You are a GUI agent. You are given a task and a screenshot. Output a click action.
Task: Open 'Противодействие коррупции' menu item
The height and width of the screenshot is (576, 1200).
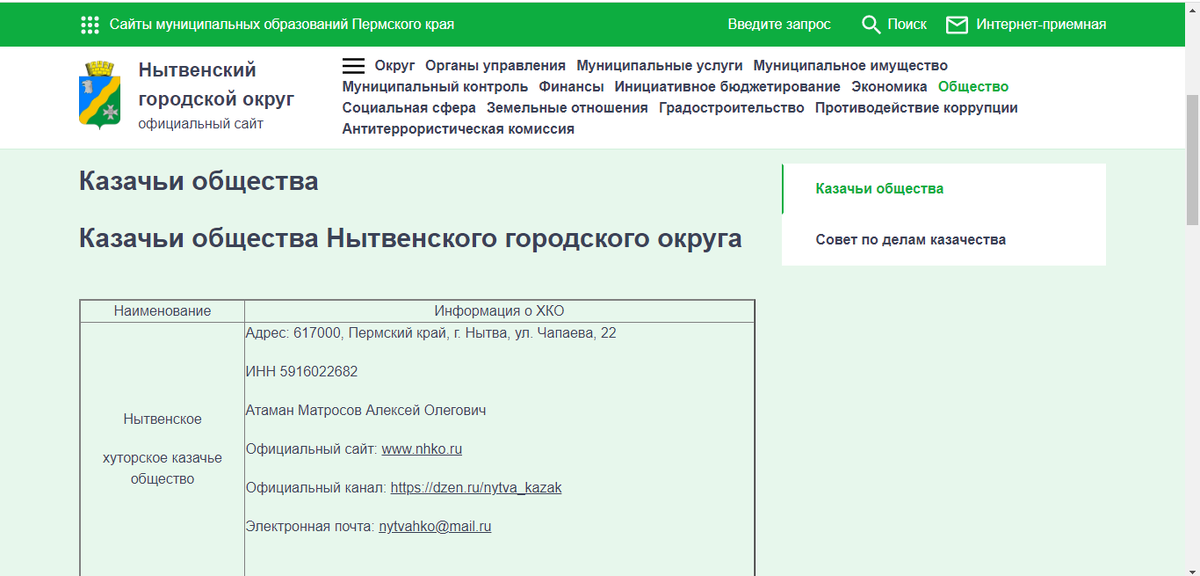[916, 108]
